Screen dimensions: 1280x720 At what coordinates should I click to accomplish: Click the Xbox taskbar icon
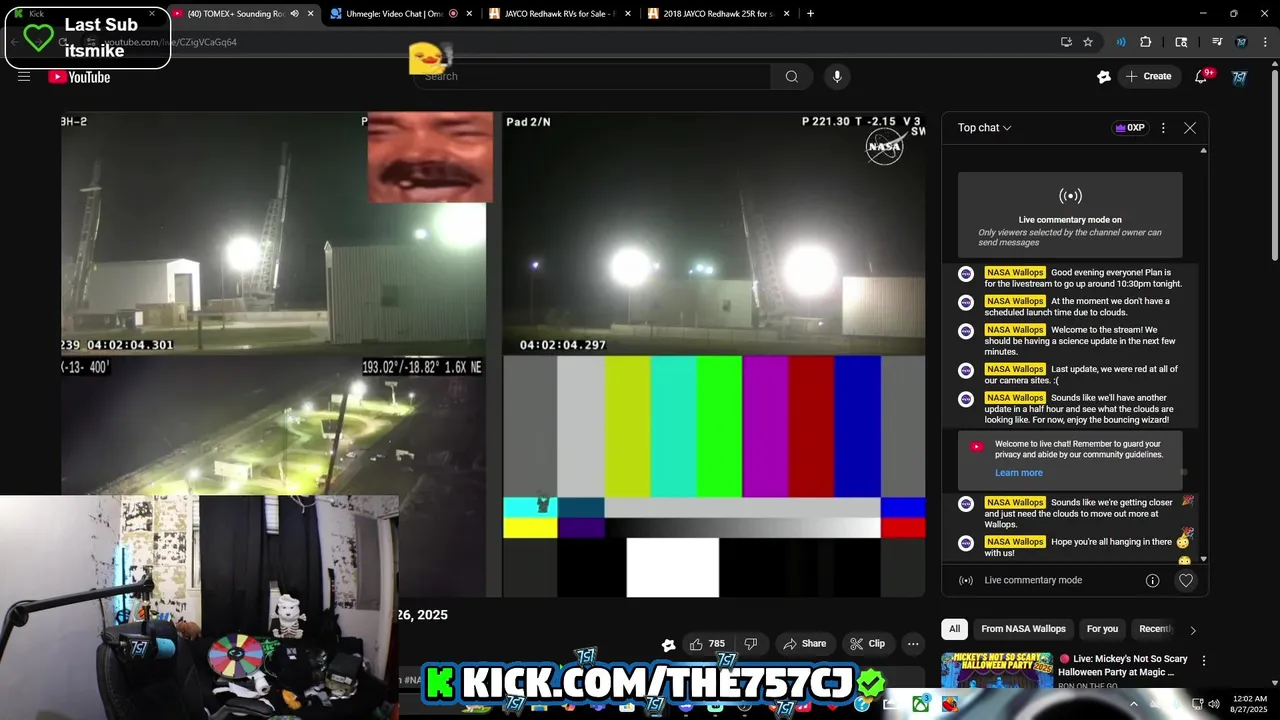[920, 705]
